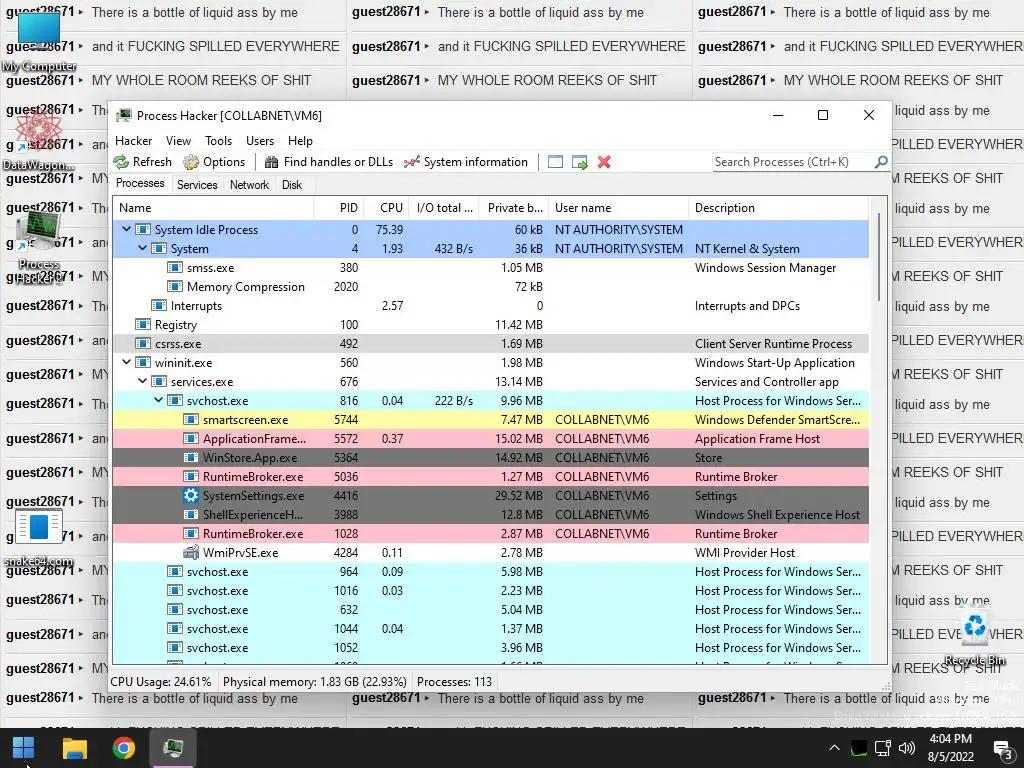Switch to the Network tab
Screen dimensions: 1024x768
[x=249, y=185]
